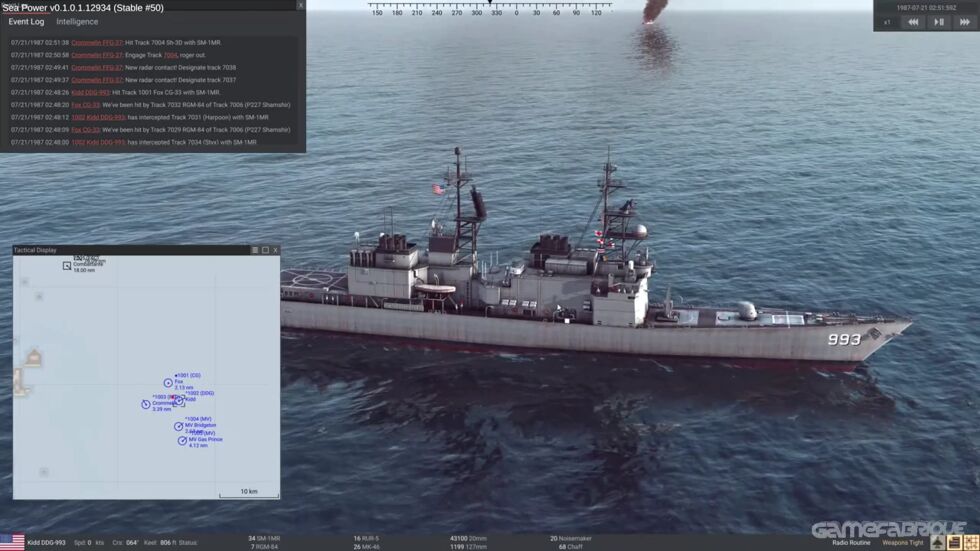Click the 10 km scale bar

click(x=249, y=494)
